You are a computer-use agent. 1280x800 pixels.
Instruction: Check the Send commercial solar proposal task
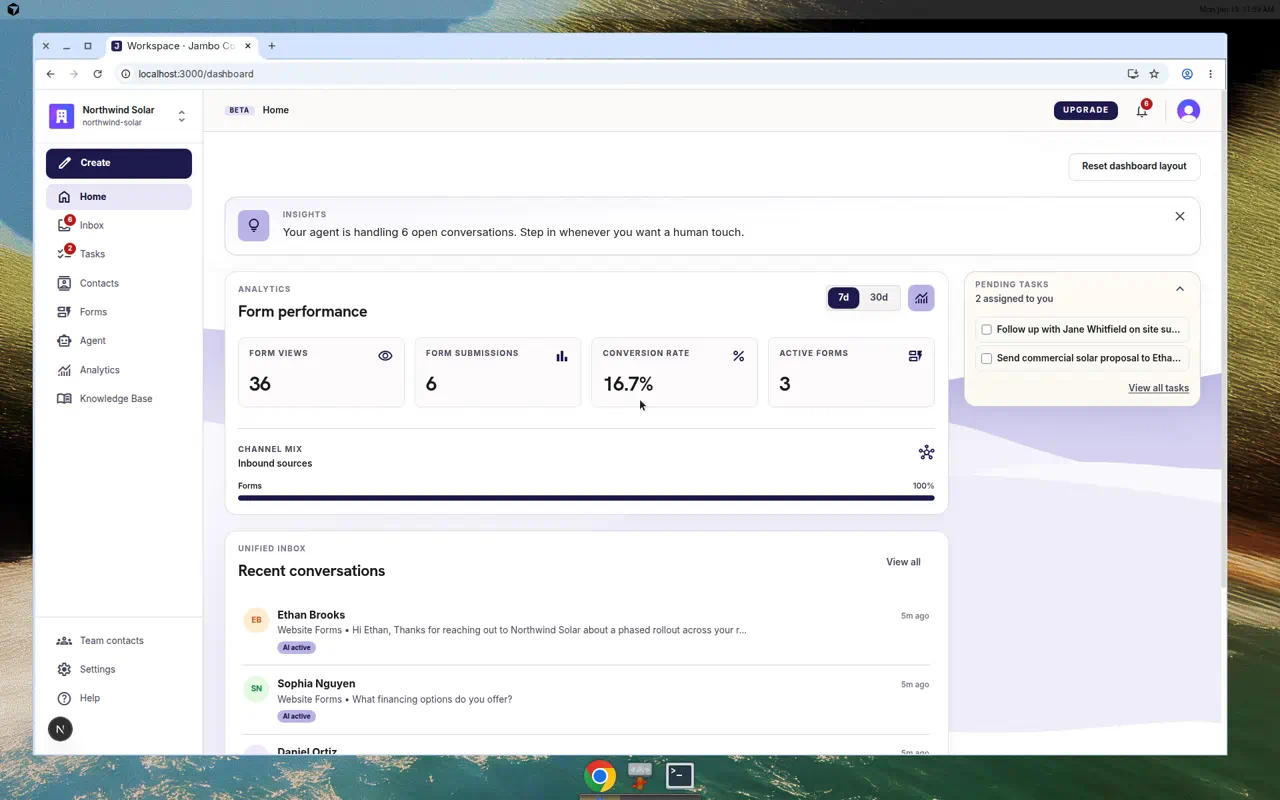coord(987,358)
